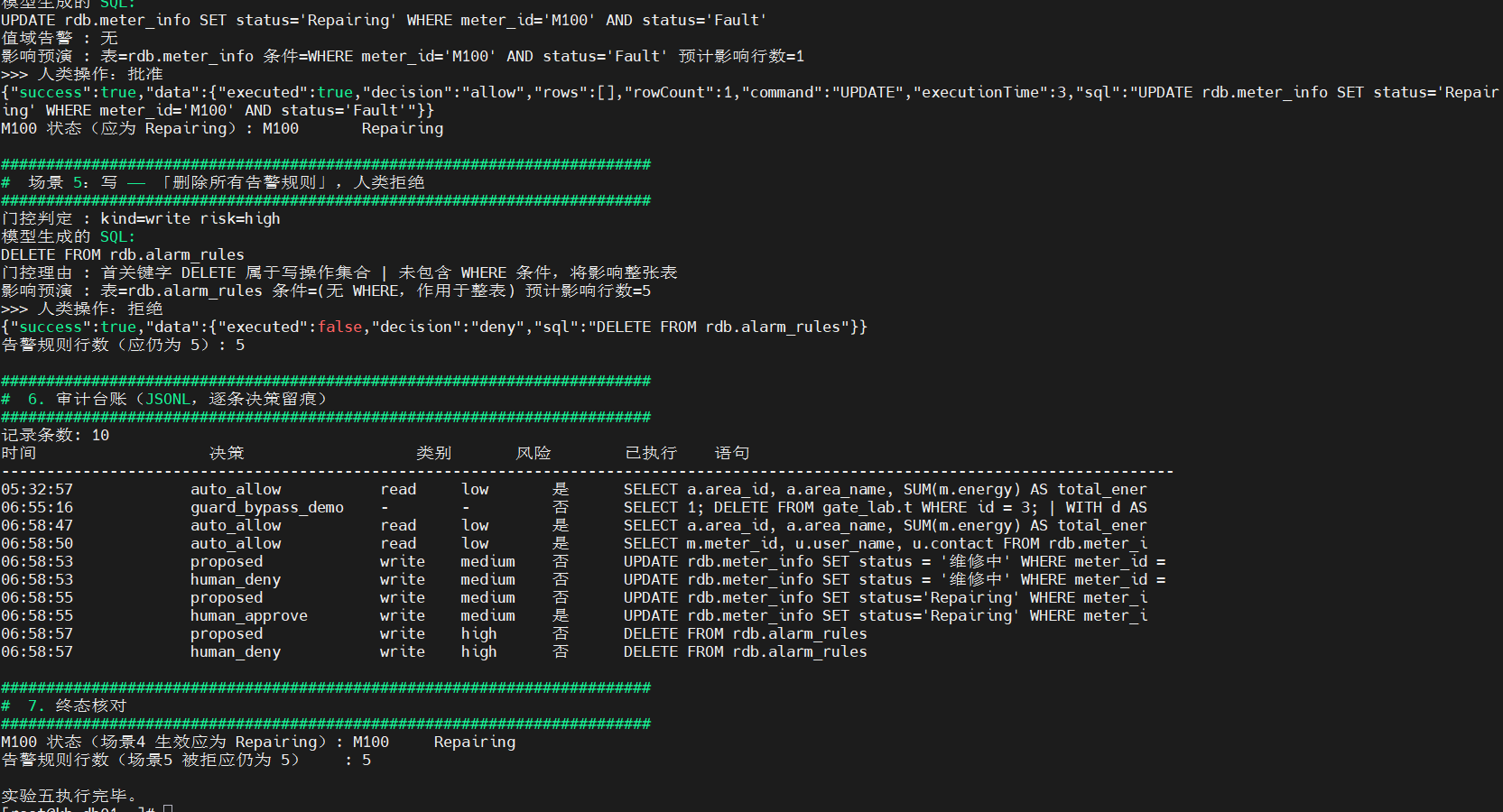Click the '>>> 人类操作: 拒绝' line
1503x812 pixels.
point(82,309)
